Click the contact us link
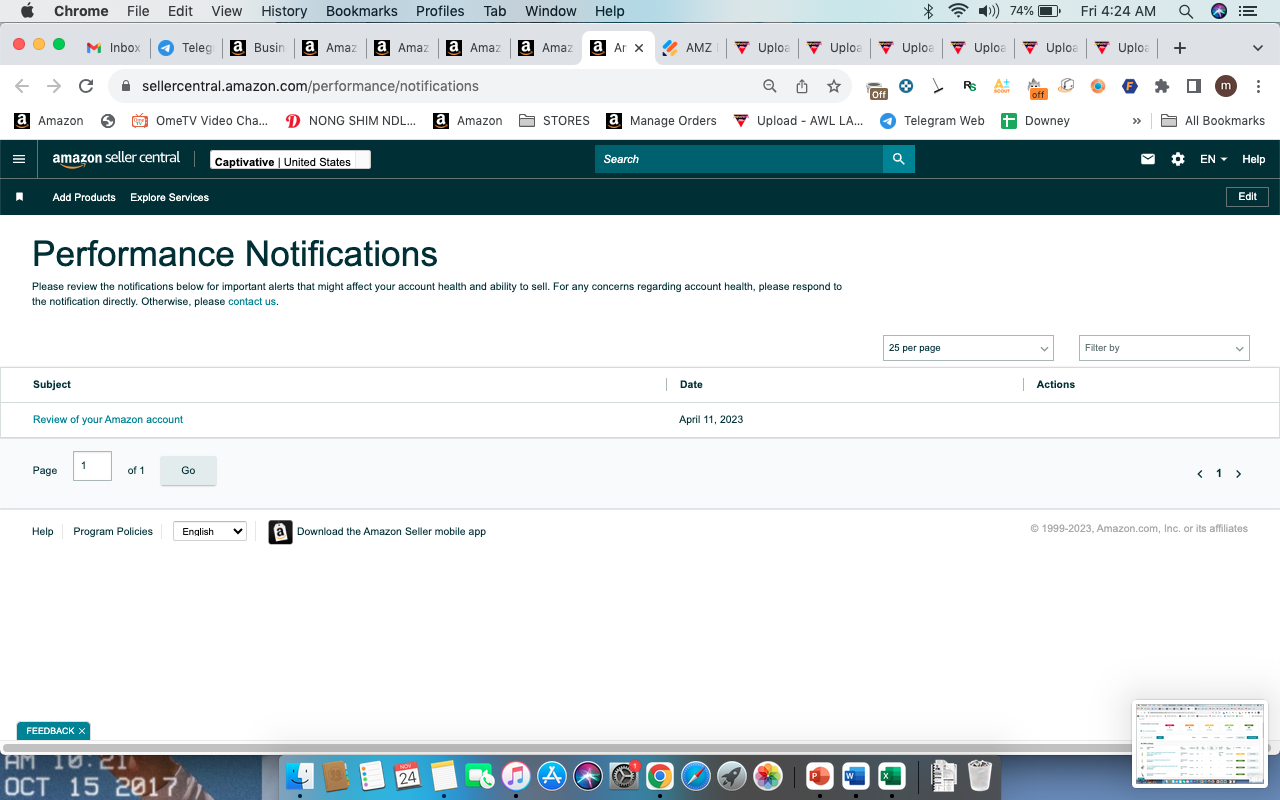Viewport: 1280px width, 800px height. pos(252,302)
